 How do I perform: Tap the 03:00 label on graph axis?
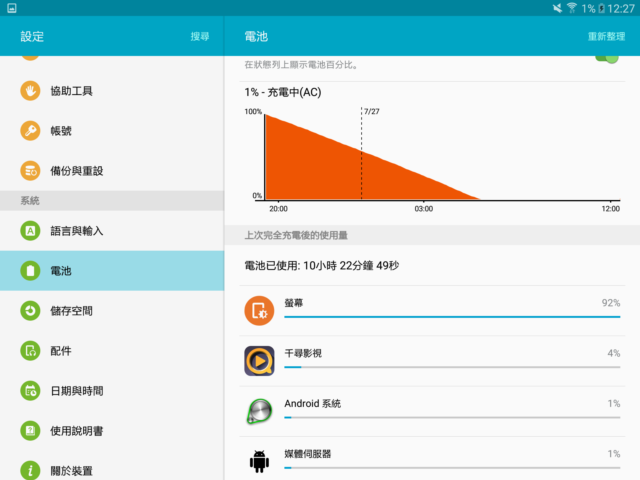click(x=424, y=209)
